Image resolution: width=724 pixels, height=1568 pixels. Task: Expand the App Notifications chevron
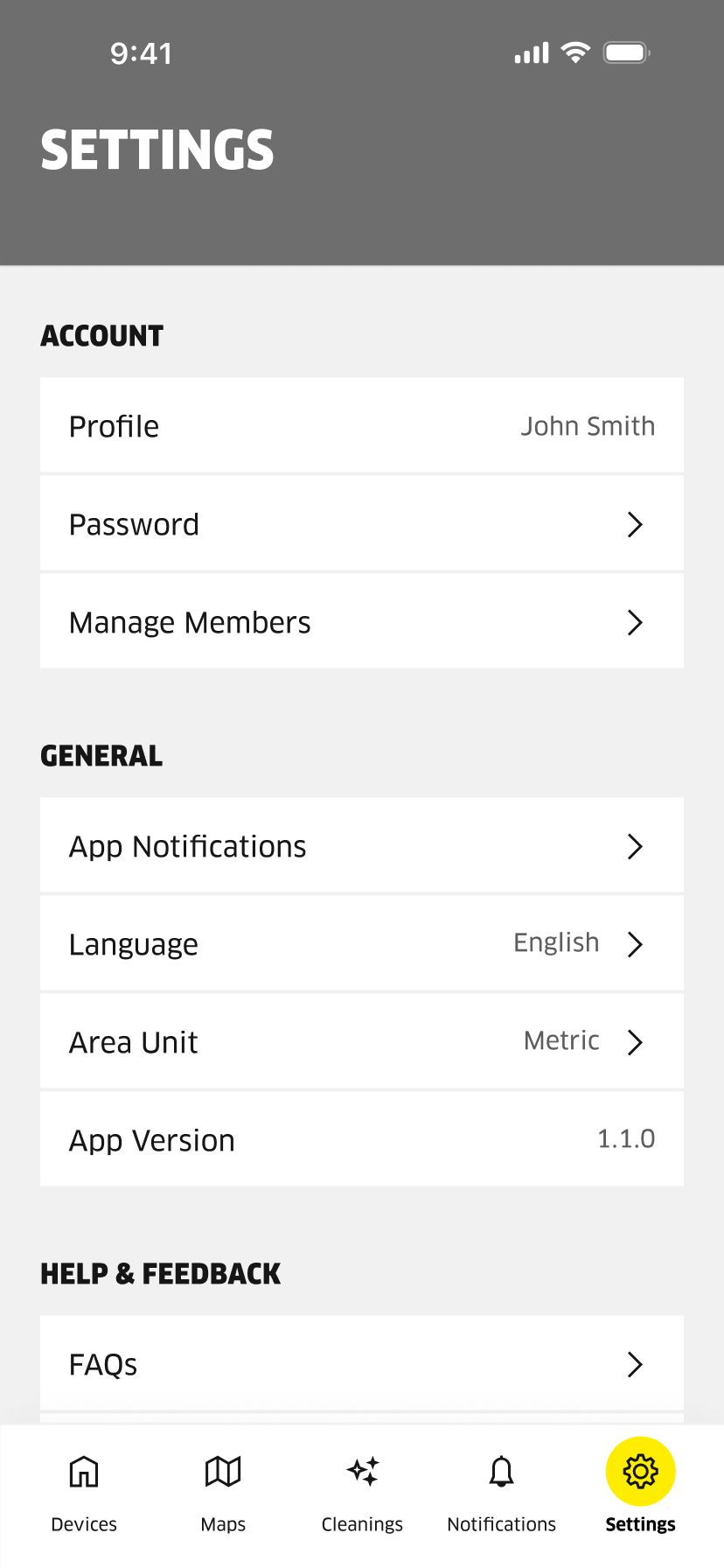pyautogui.click(x=636, y=847)
